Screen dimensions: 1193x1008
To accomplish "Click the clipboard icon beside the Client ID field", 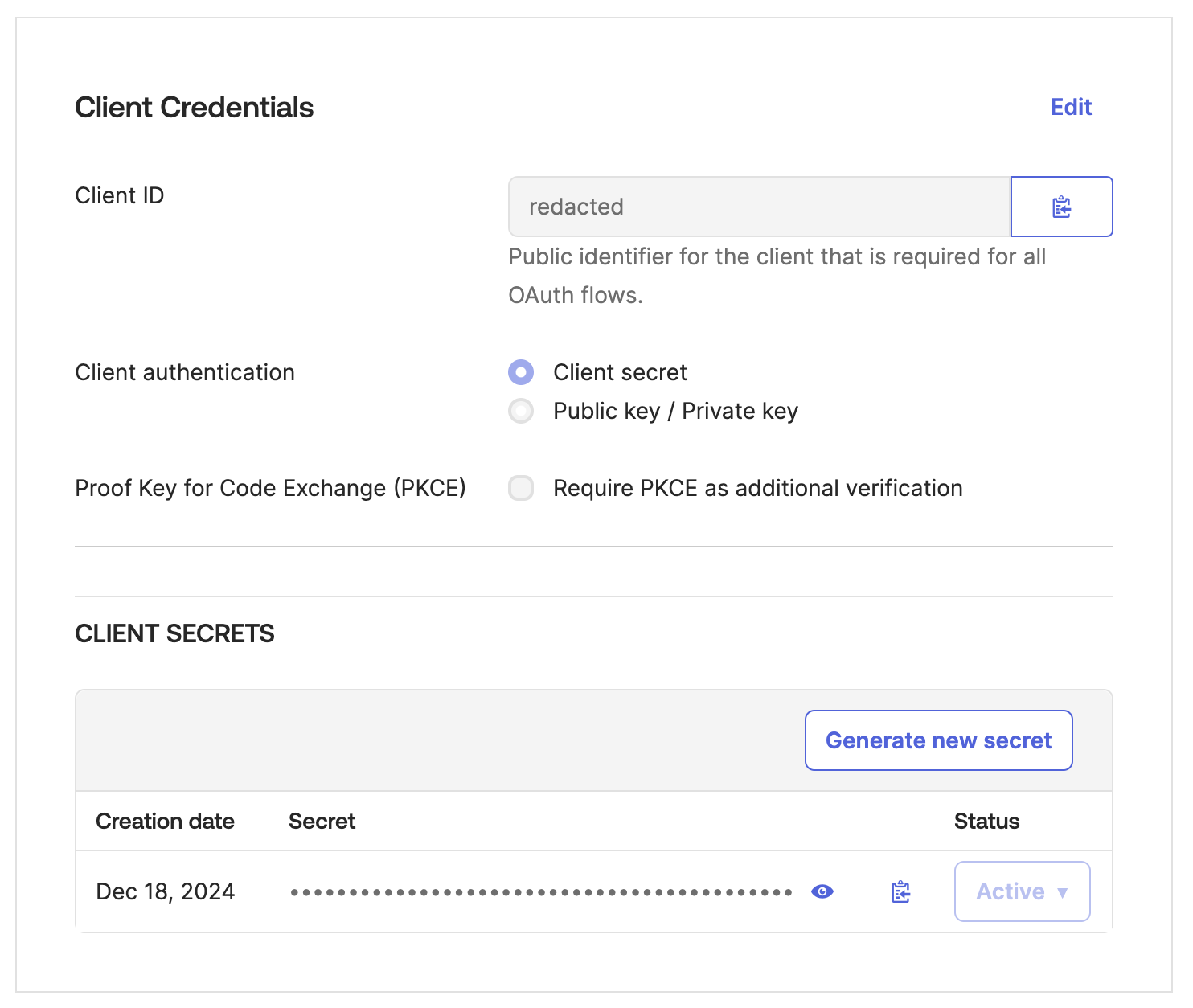I will tap(1061, 207).
